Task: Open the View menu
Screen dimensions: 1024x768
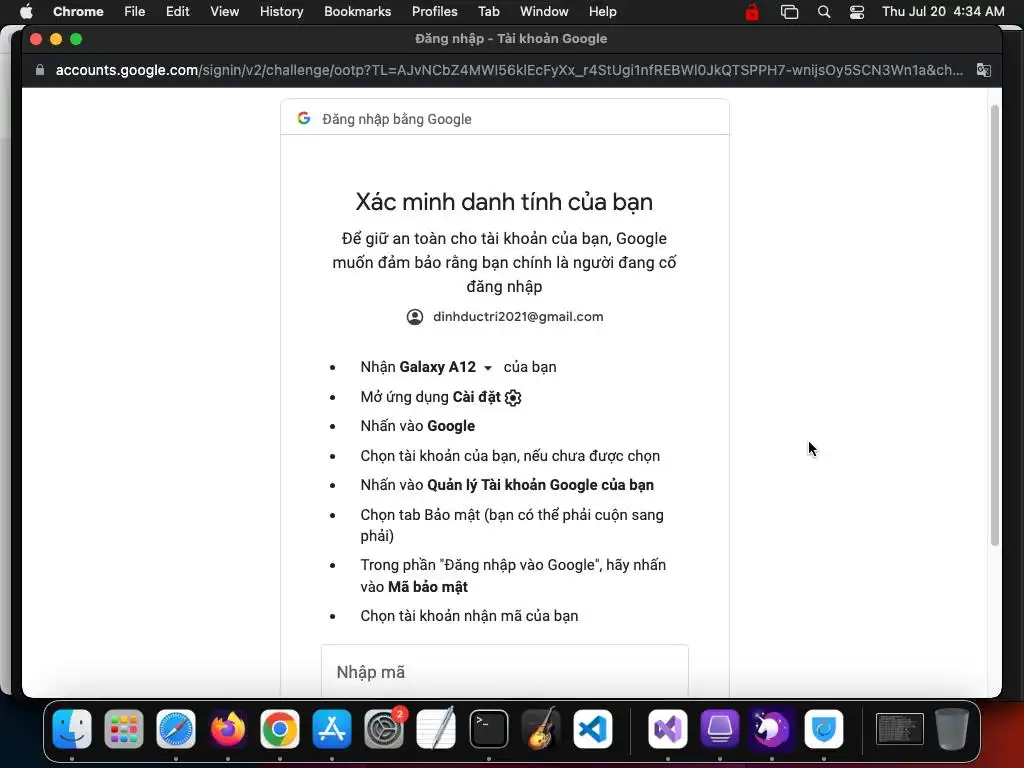Action: click(x=225, y=11)
